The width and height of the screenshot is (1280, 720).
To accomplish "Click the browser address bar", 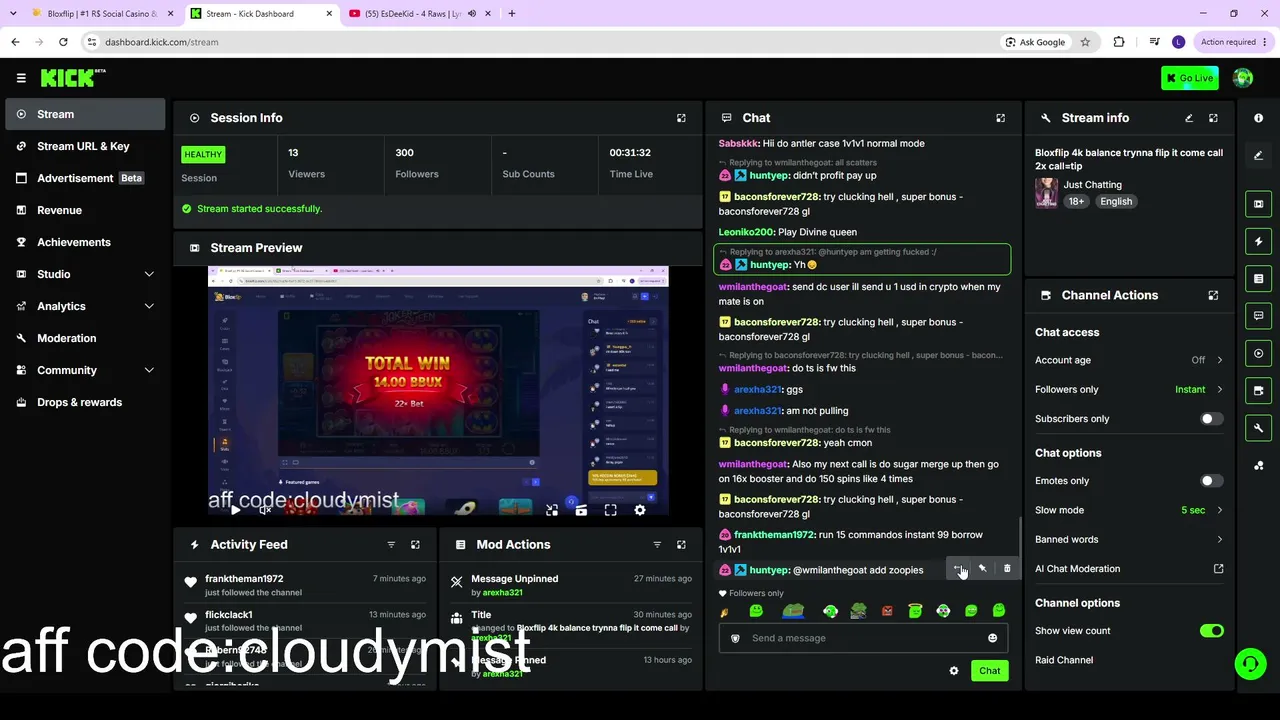I will click(540, 42).
